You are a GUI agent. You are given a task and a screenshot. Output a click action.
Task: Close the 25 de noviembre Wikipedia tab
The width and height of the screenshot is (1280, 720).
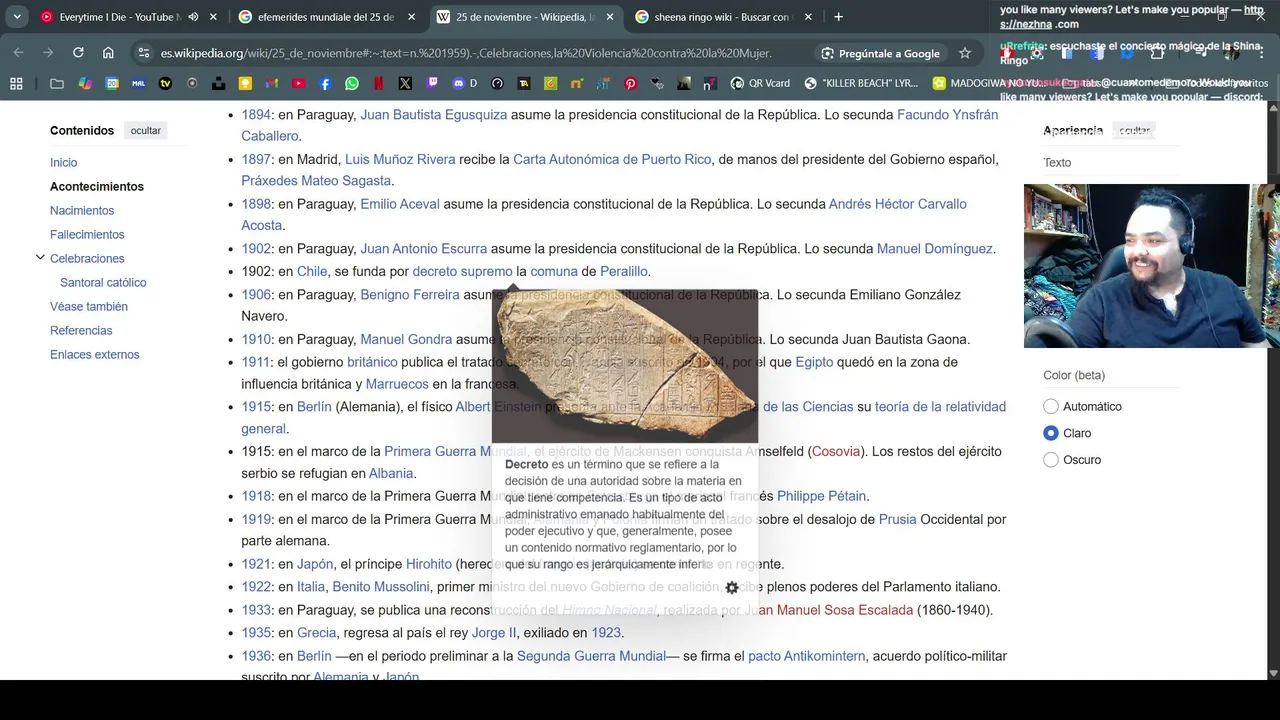(609, 17)
